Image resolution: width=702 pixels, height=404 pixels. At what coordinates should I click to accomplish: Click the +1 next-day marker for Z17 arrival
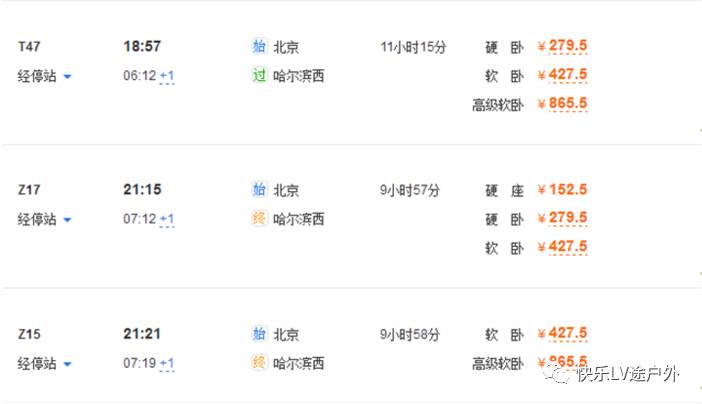pos(167,219)
